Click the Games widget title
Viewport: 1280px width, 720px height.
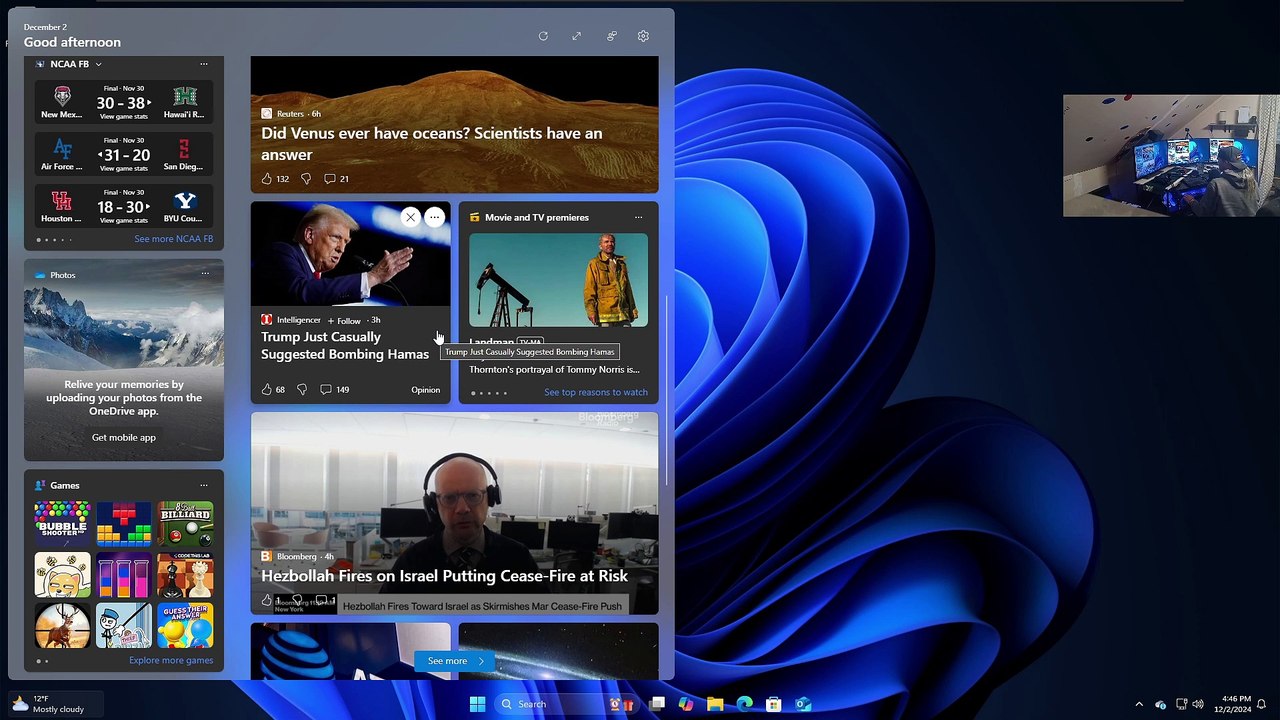[x=65, y=485]
